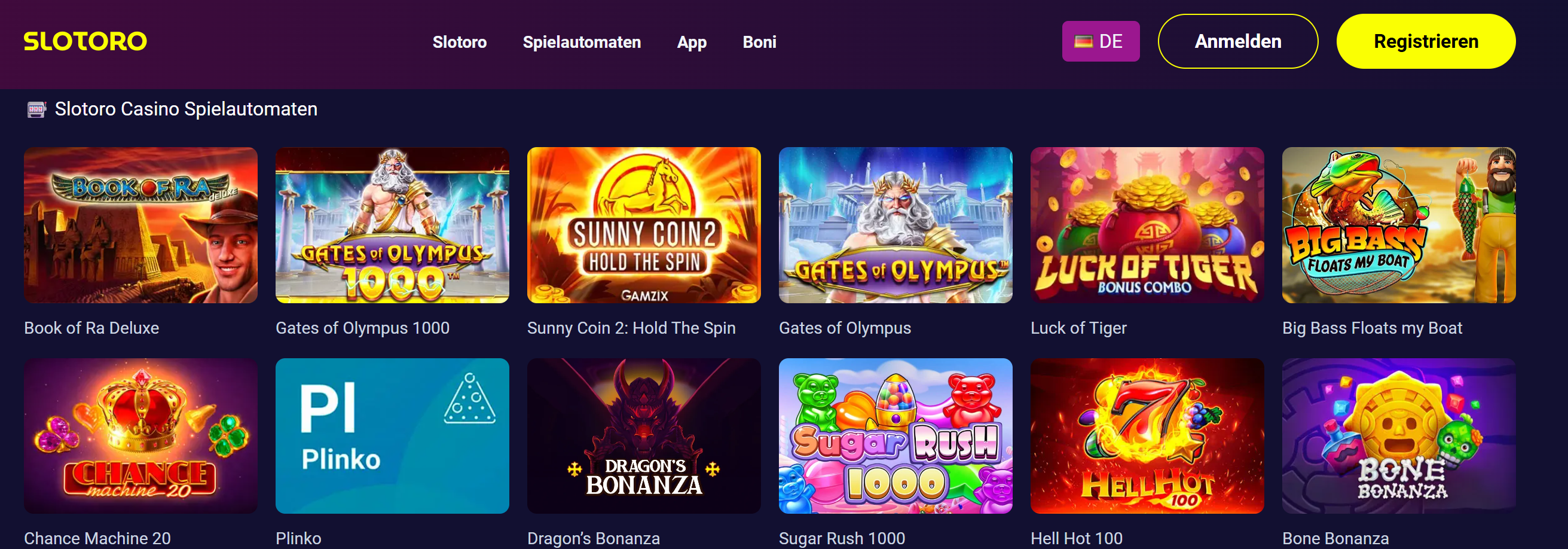Go to Spielautomaten menu item
Viewport: 1568px width, 549px height.
click(581, 42)
